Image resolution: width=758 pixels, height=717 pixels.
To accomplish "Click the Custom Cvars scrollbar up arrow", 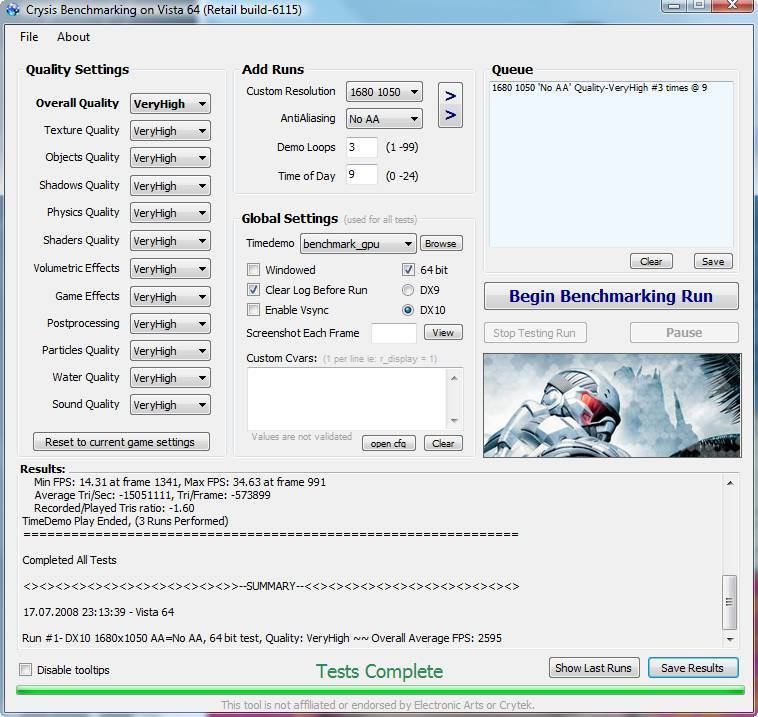I will 454,378.
